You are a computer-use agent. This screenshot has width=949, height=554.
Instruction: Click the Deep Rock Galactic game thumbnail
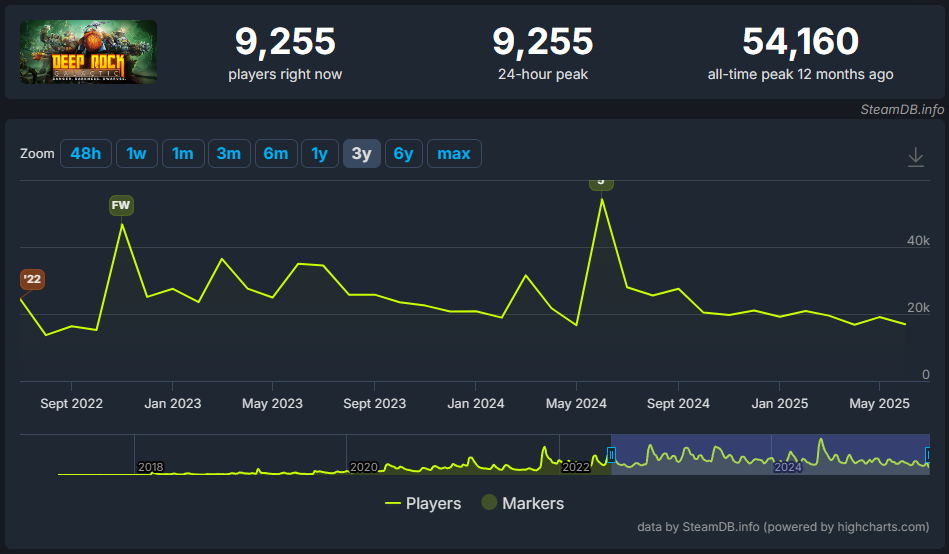pos(88,51)
